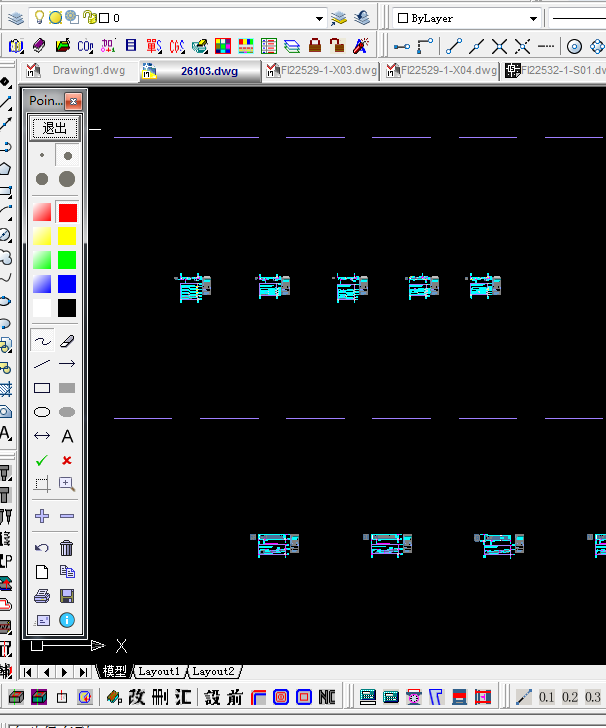606x728 pixels.
Task: Click the 0.3 line width button
Action: tap(593, 697)
